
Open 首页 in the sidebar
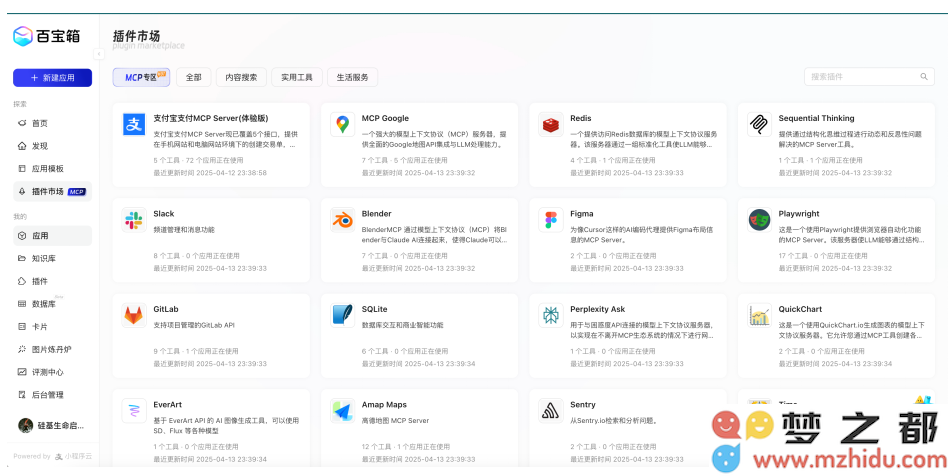(x=53, y=123)
